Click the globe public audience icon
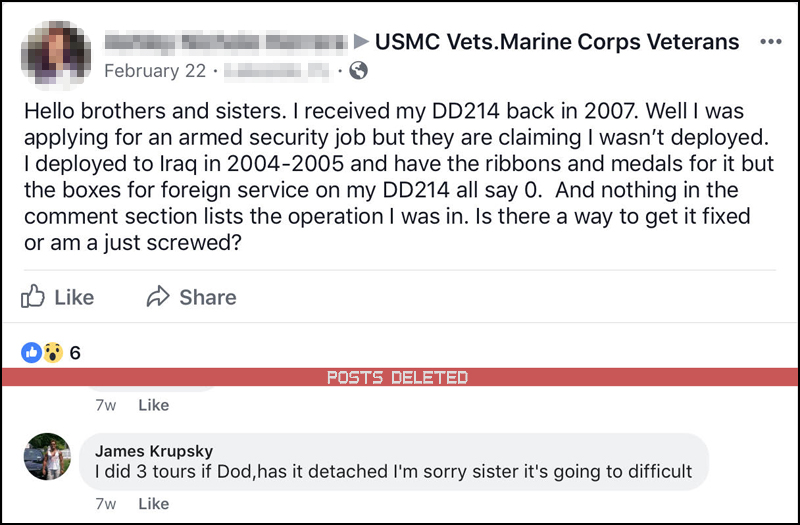This screenshot has height=525, width=800. click(x=358, y=71)
